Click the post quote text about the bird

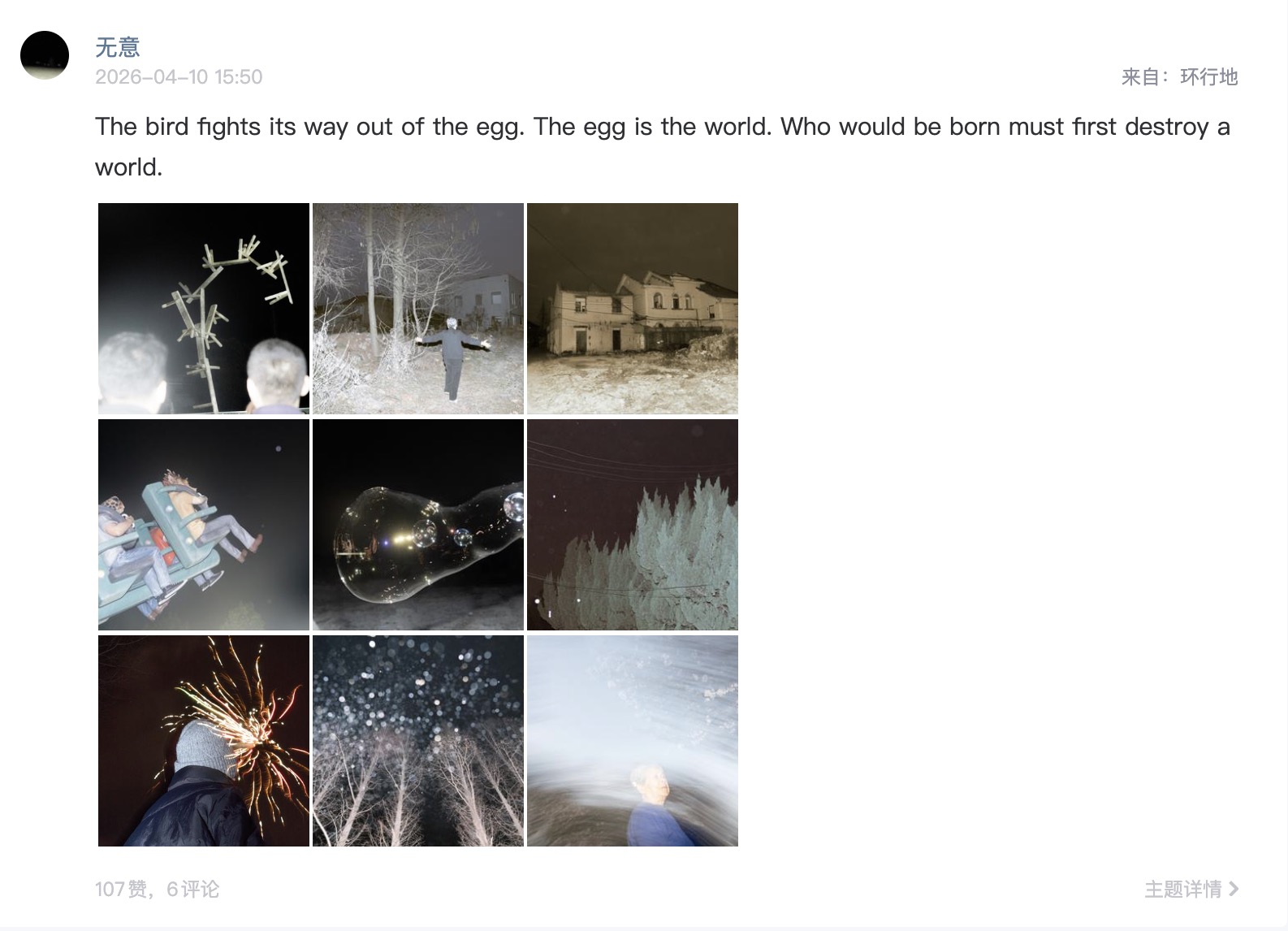point(663,147)
